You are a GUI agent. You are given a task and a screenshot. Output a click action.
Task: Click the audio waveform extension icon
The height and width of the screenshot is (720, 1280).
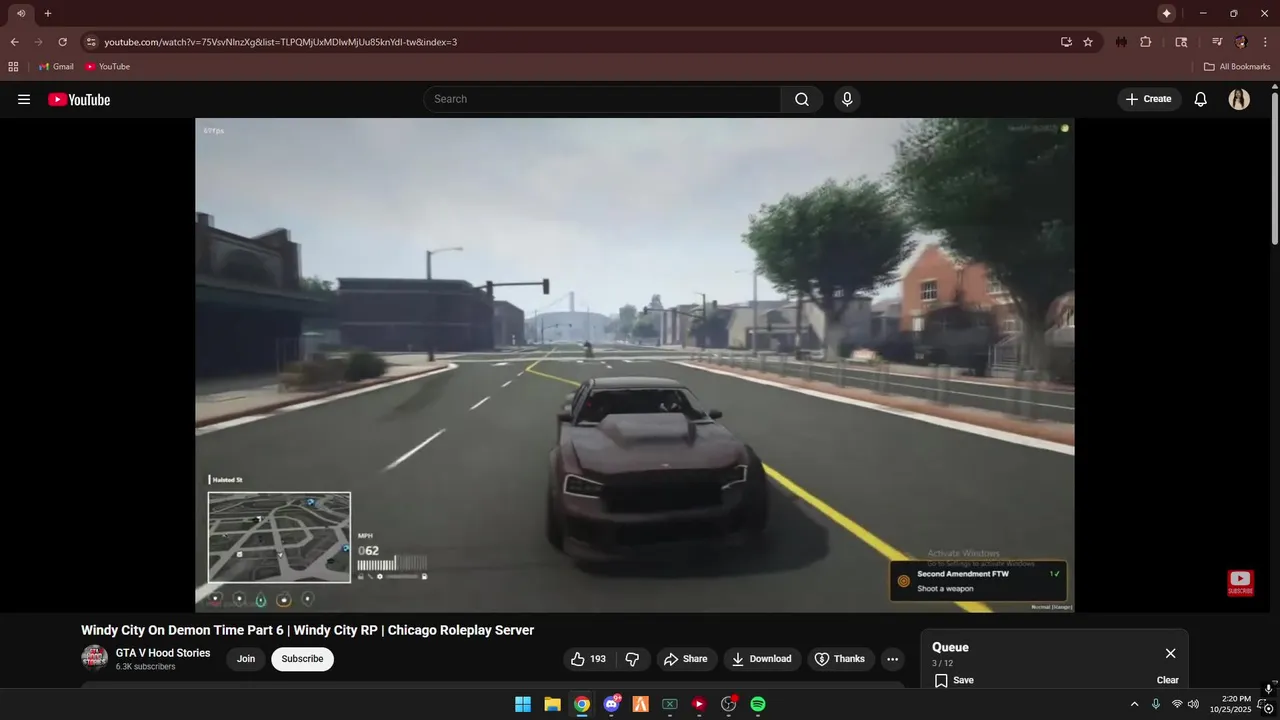(x=1121, y=42)
